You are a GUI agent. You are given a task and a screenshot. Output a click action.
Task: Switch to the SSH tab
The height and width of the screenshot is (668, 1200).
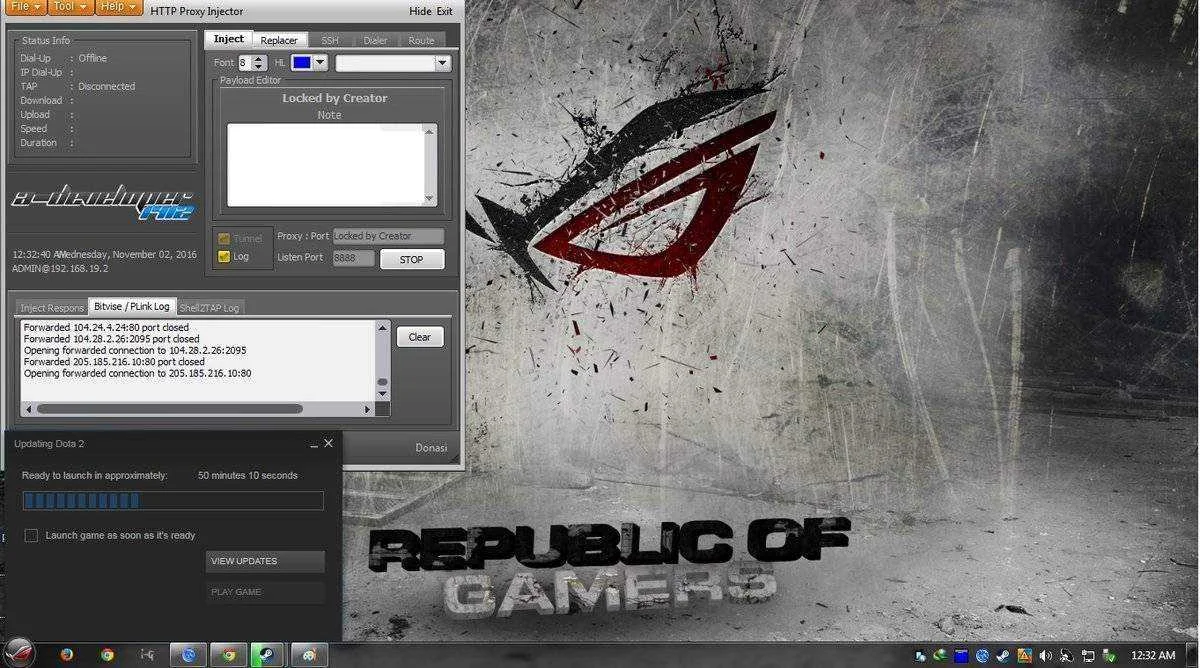330,40
